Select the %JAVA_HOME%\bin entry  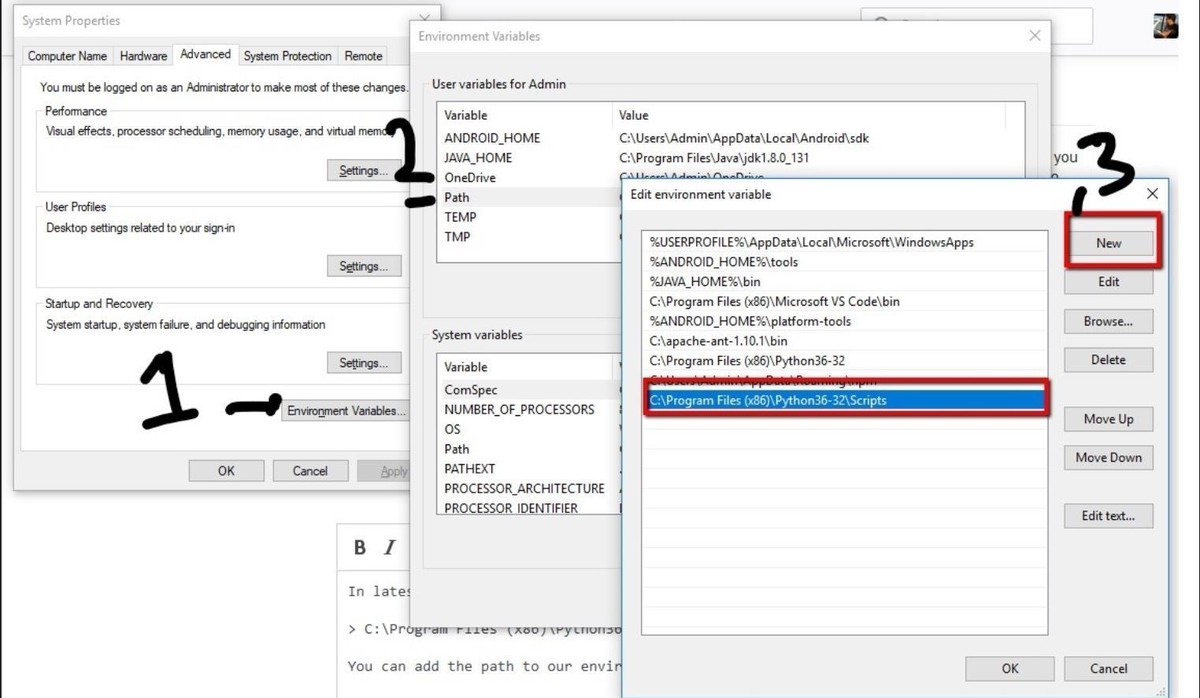[x=844, y=282]
